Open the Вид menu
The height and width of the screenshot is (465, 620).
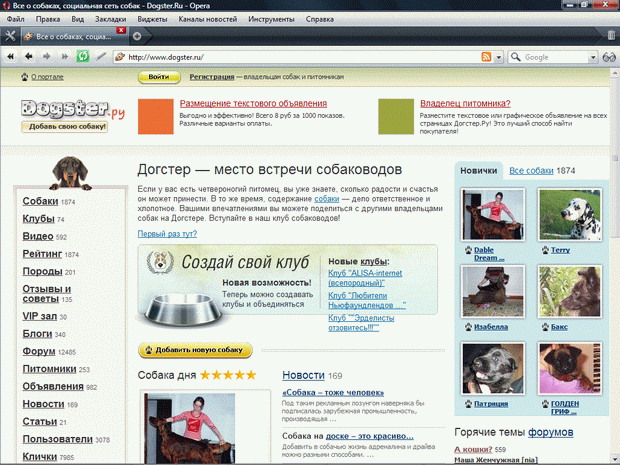click(x=78, y=19)
